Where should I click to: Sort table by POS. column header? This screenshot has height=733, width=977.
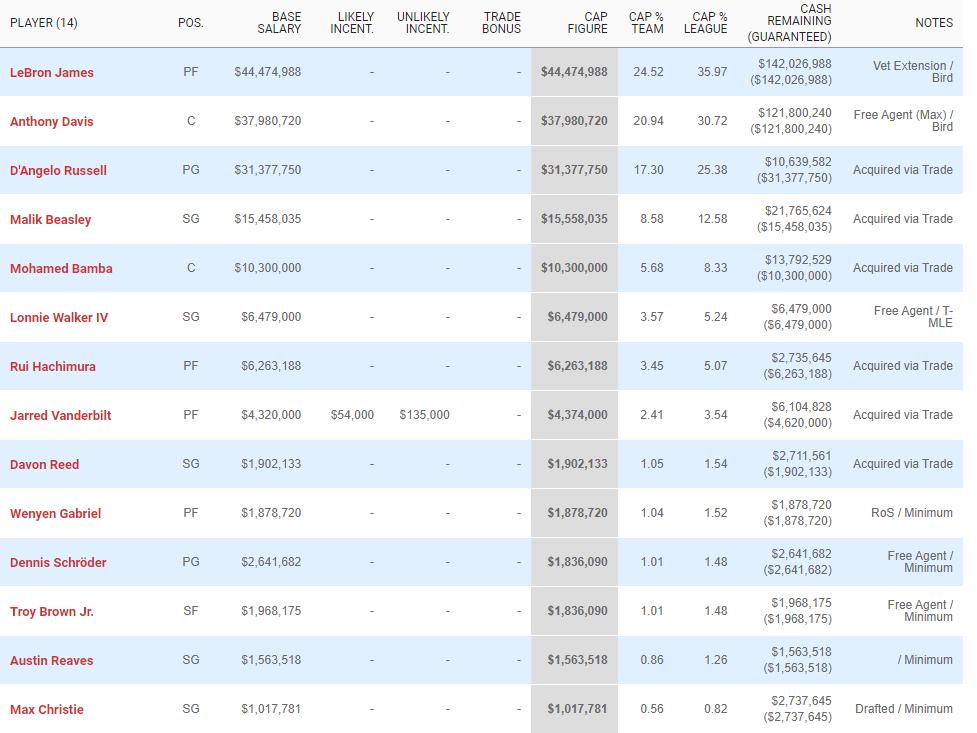(x=191, y=23)
